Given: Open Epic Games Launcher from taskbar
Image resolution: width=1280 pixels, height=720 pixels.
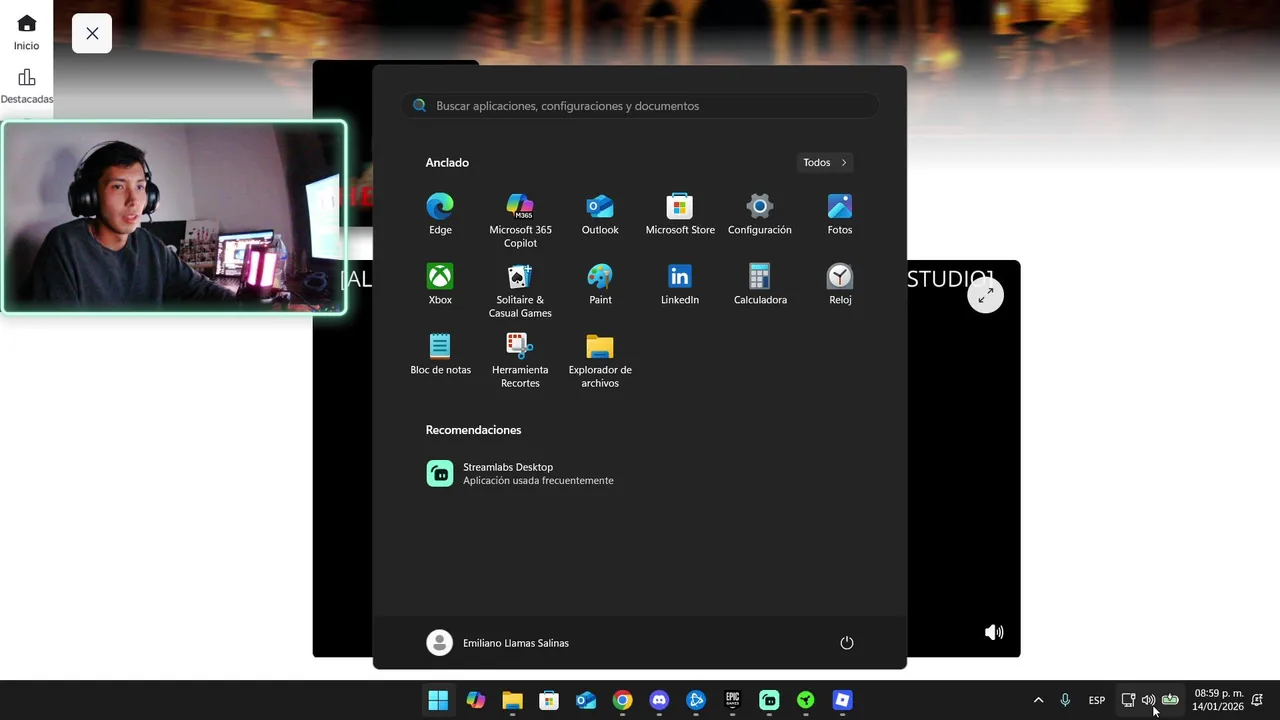Looking at the screenshot, I should 732,700.
